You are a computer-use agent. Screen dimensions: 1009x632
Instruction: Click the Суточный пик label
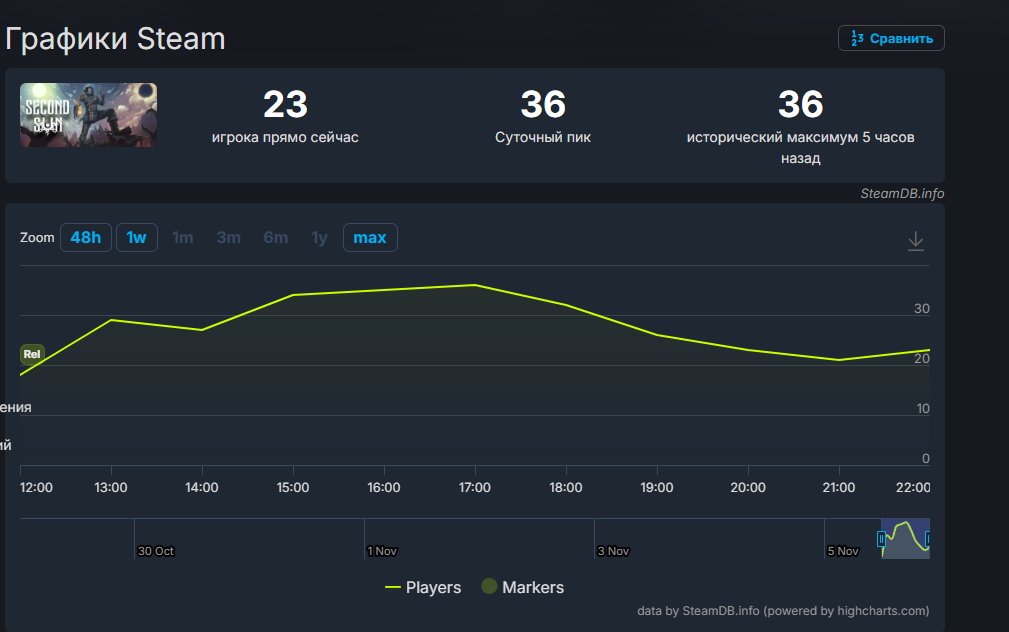(x=542, y=137)
